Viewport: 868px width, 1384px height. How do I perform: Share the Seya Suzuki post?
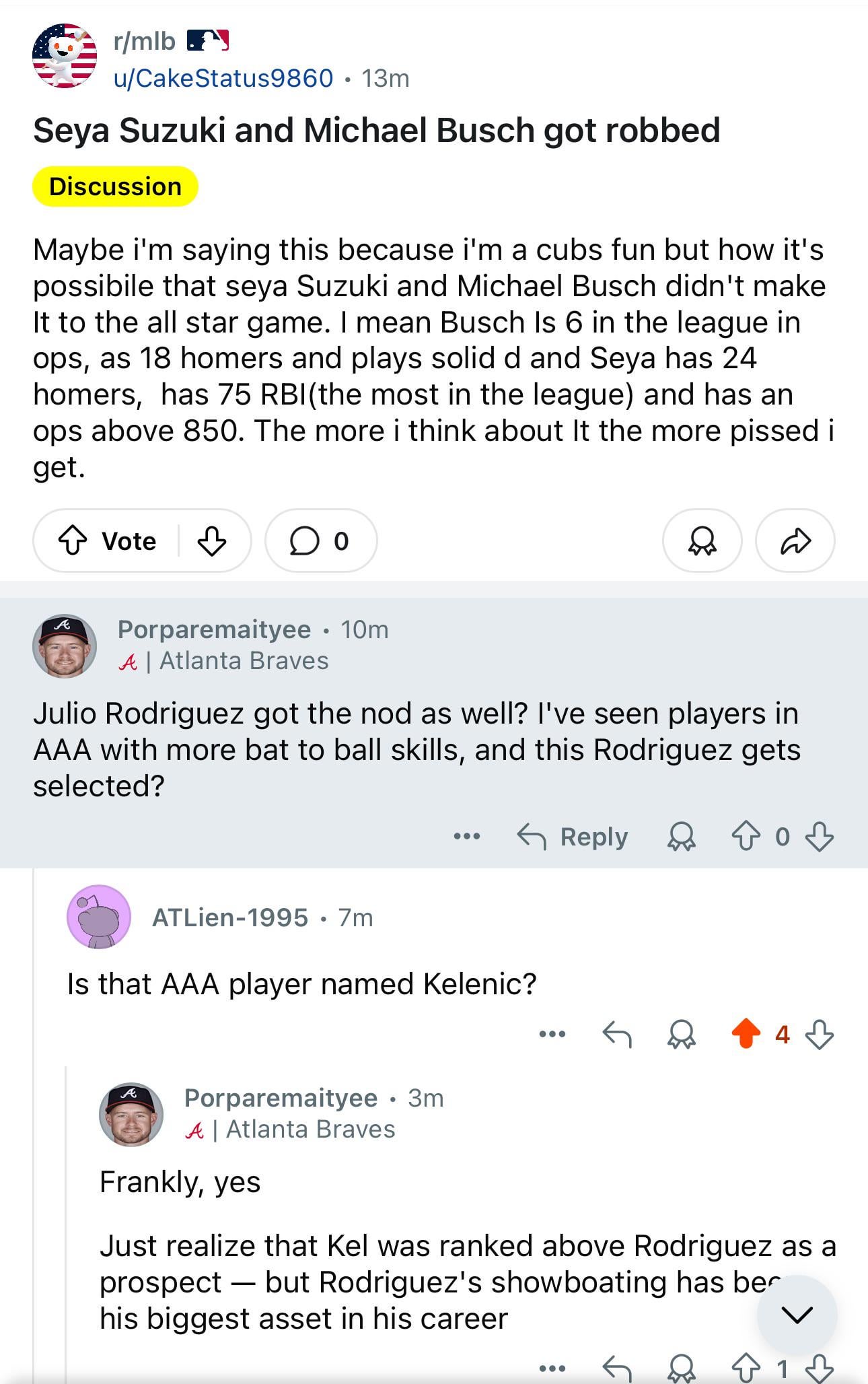pyautogui.click(x=795, y=541)
